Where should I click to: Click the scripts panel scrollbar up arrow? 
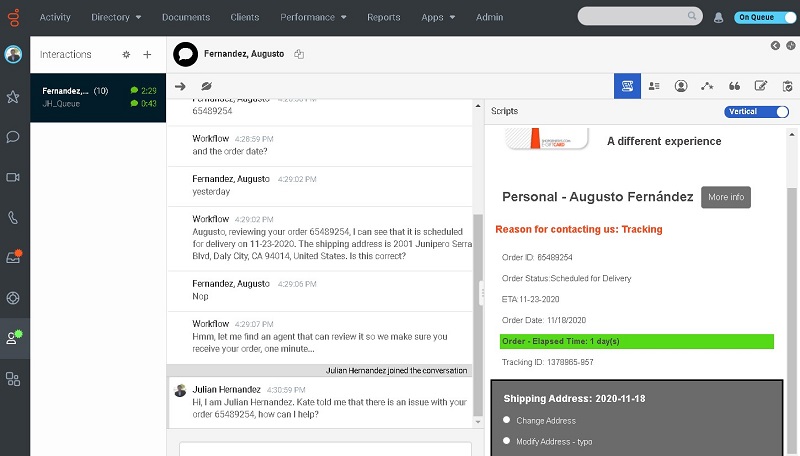click(791, 135)
